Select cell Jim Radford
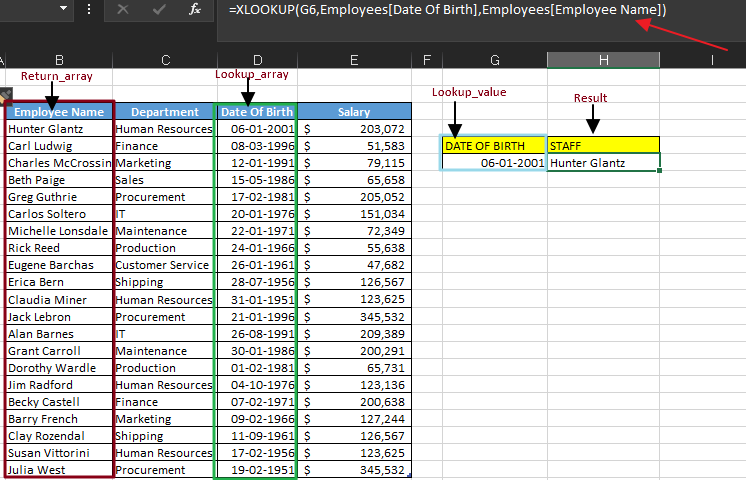The width and height of the screenshot is (746, 480). (59, 385)
